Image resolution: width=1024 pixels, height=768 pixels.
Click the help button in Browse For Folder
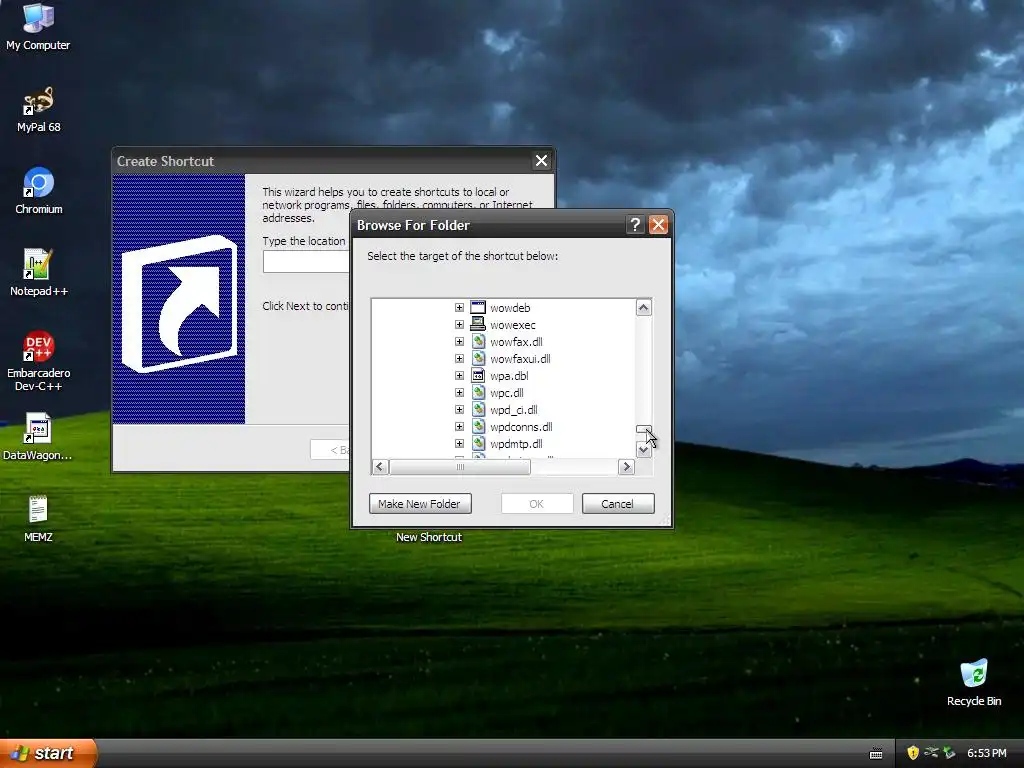(635, 225)
